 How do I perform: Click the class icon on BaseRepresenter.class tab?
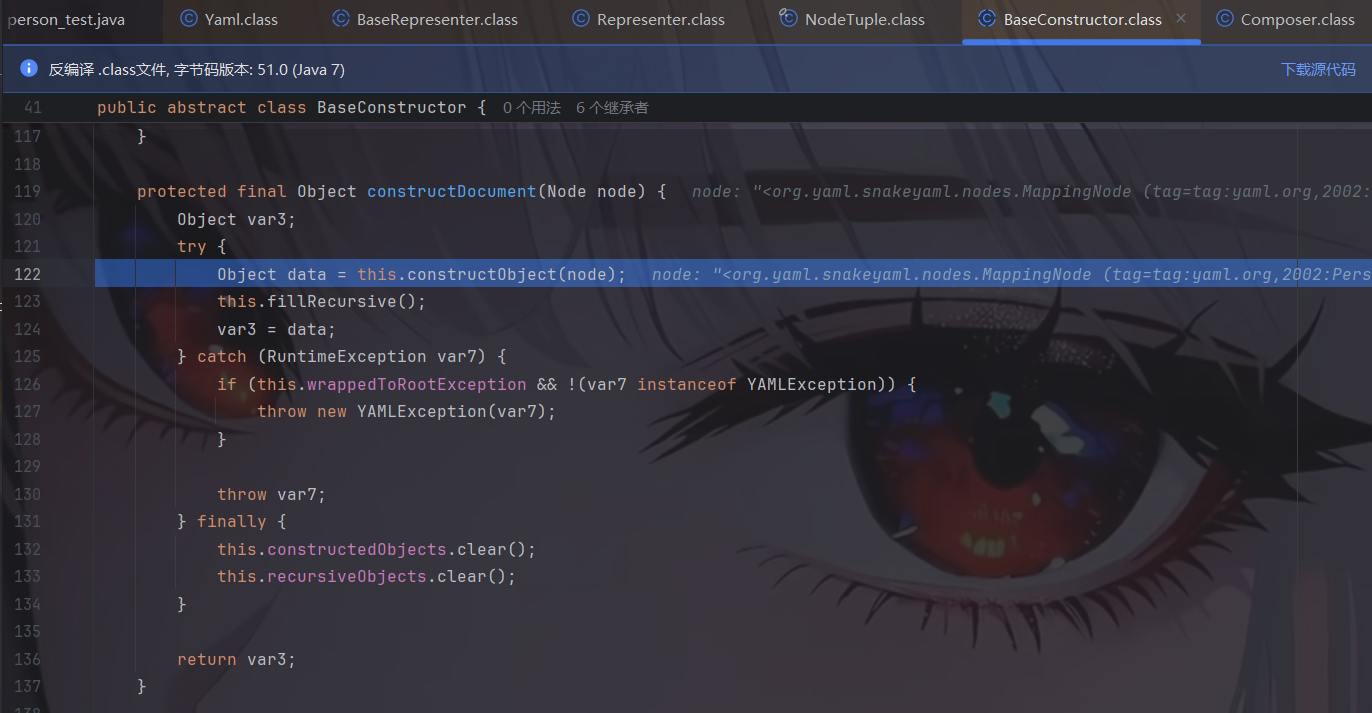tap(340, 19)
